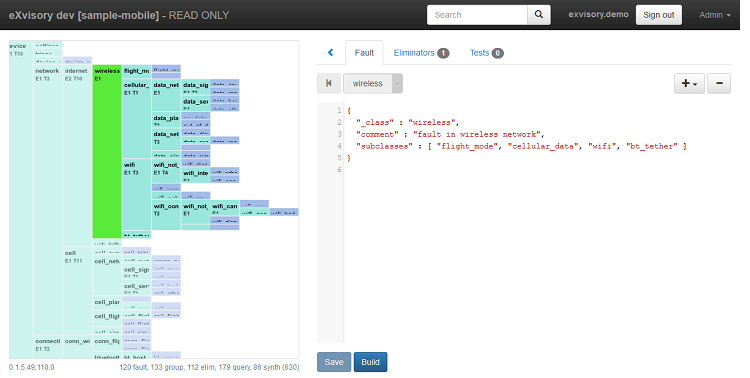The width and height of the screenshot is (750, 378).
Task: Select the connecti E1 T2 treemap node
Action: point(48,346)
